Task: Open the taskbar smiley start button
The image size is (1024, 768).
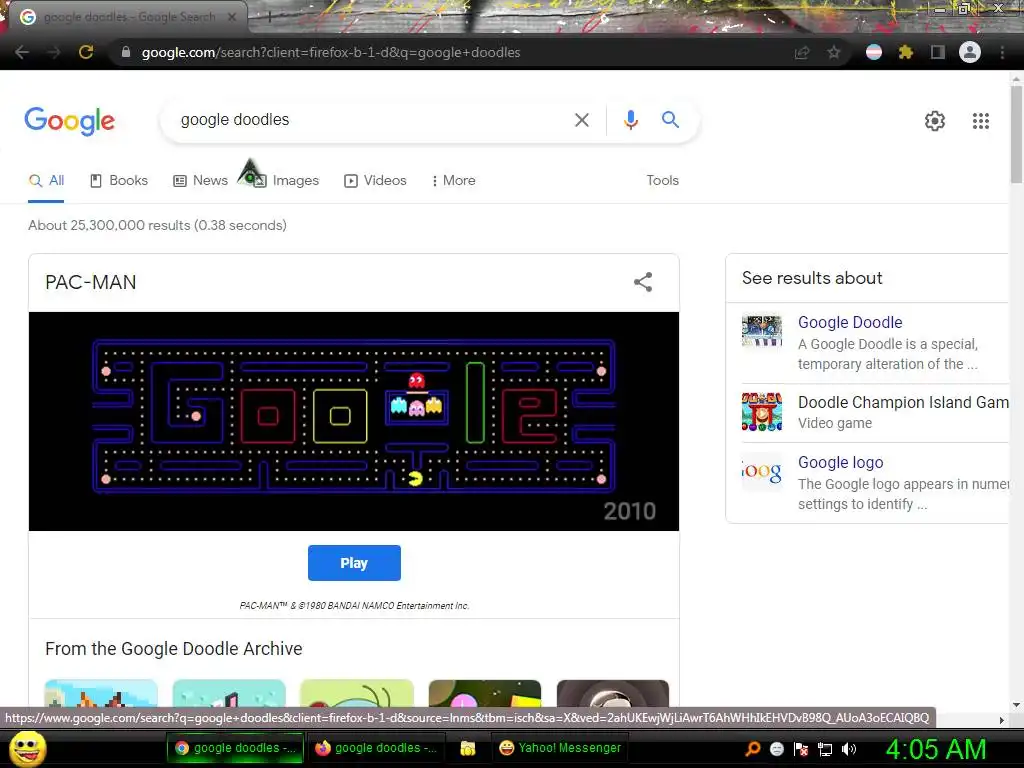Action: point(28,749)
